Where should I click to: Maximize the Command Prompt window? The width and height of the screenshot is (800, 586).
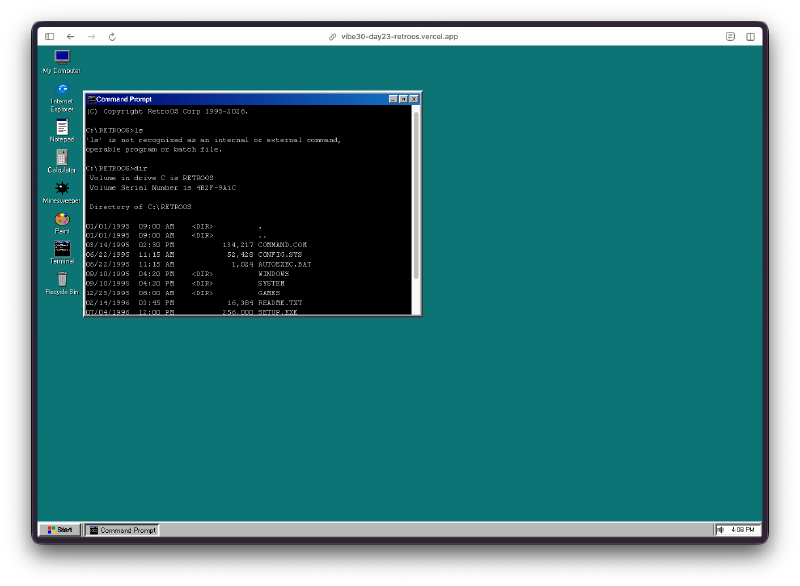click(402, 99)
